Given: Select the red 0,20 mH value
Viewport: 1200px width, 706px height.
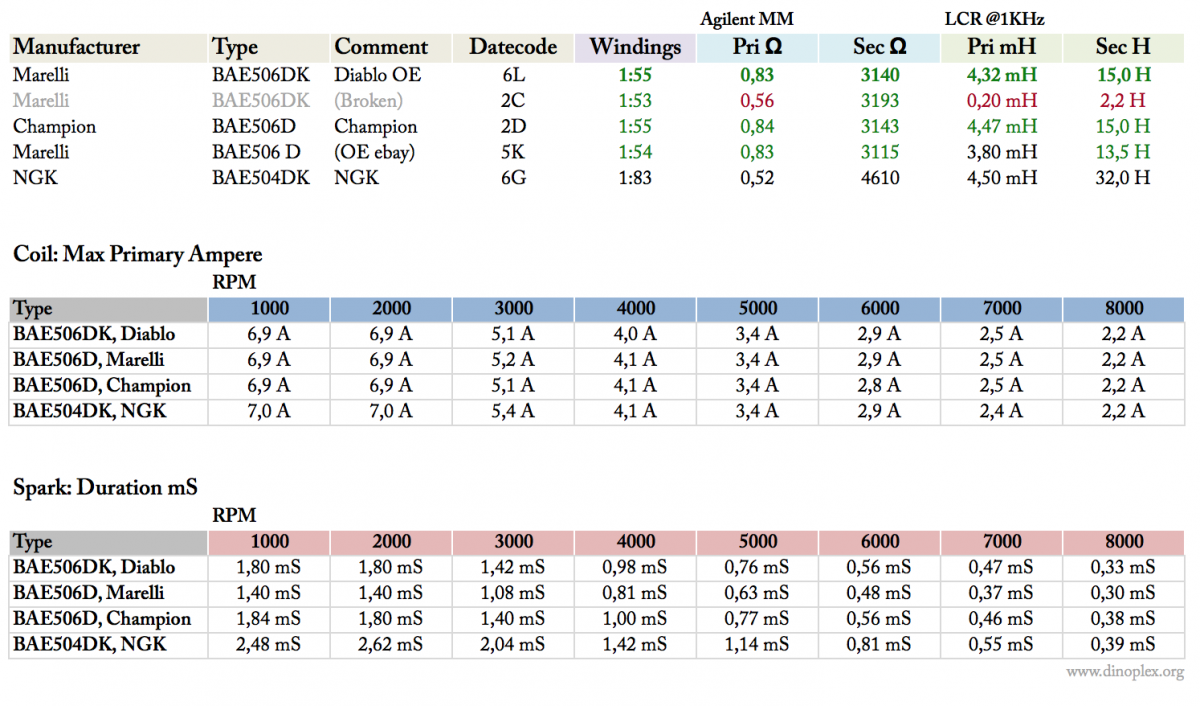Looking at the screenshot, I should 1001,101.
